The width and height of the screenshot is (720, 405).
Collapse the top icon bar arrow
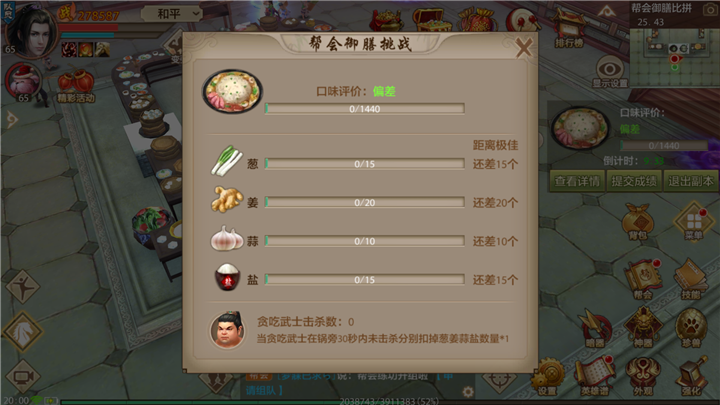pyautogui.click(x=607, y=11)
